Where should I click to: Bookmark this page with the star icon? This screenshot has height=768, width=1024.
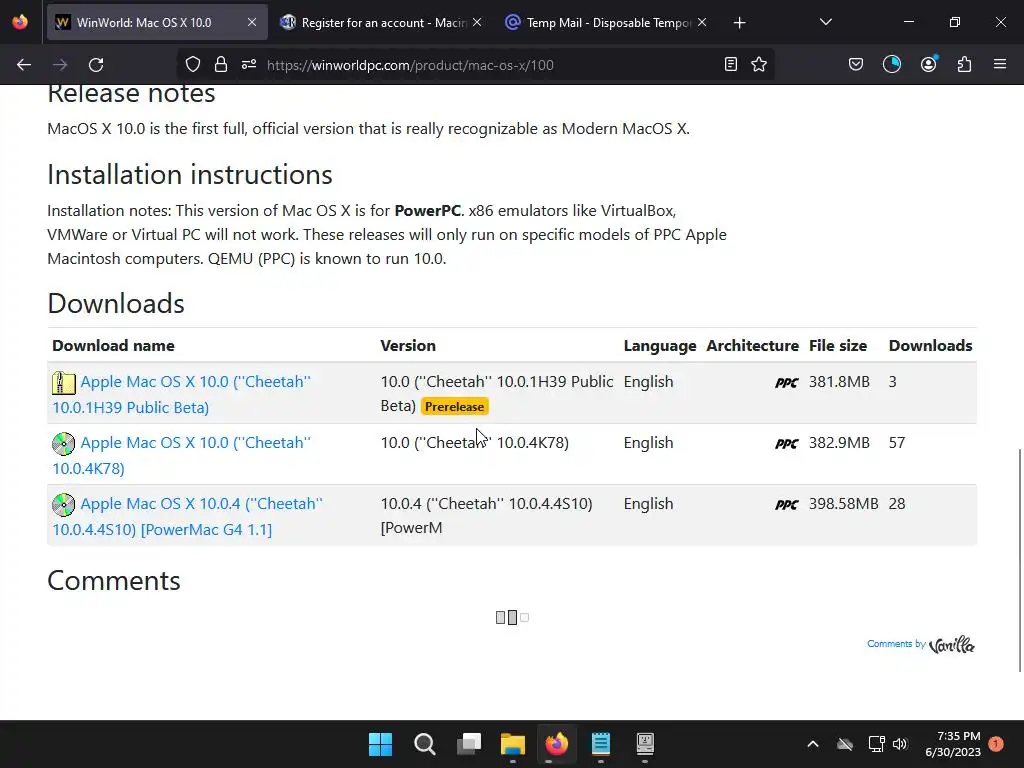(x=759, y=64)
